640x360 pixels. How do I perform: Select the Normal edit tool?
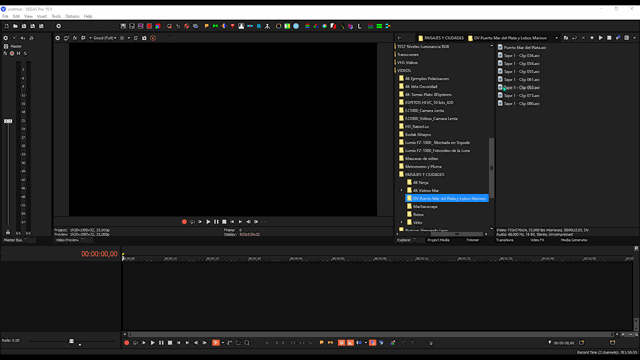pyautogui.click(x=216, y=343)
